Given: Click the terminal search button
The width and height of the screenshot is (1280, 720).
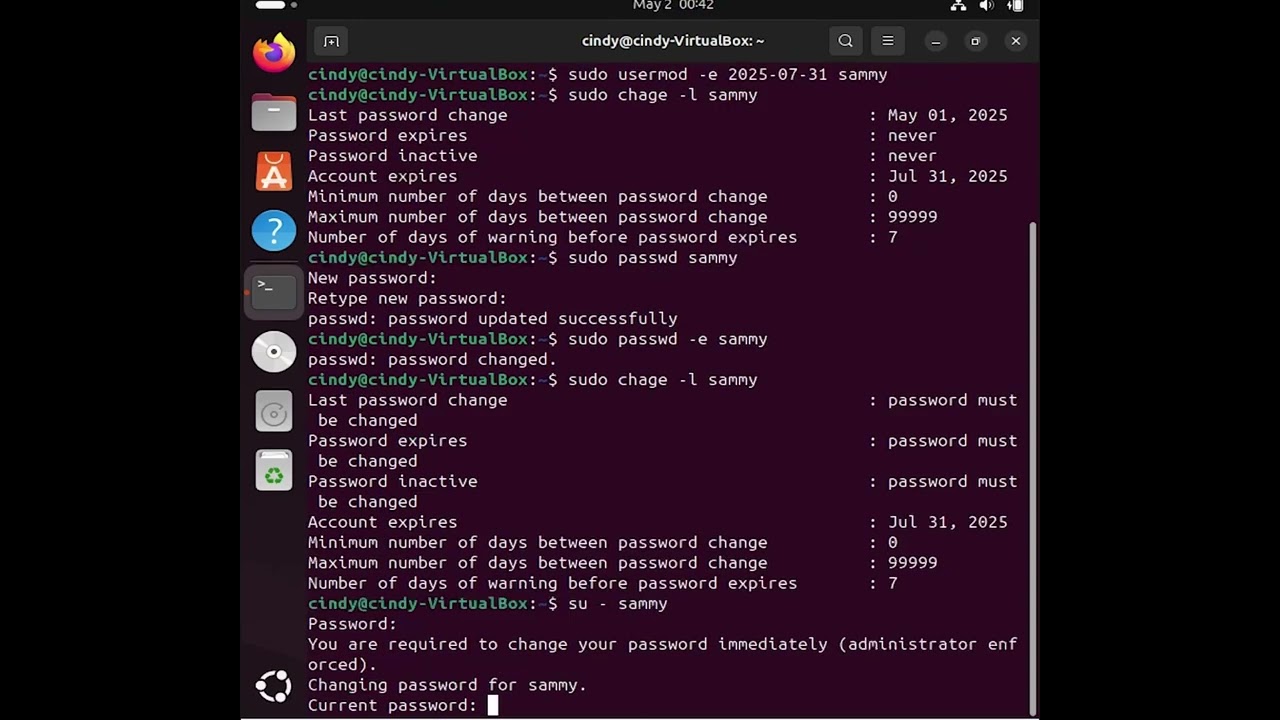Looking at the screenshot, I should tap(846, 41).
